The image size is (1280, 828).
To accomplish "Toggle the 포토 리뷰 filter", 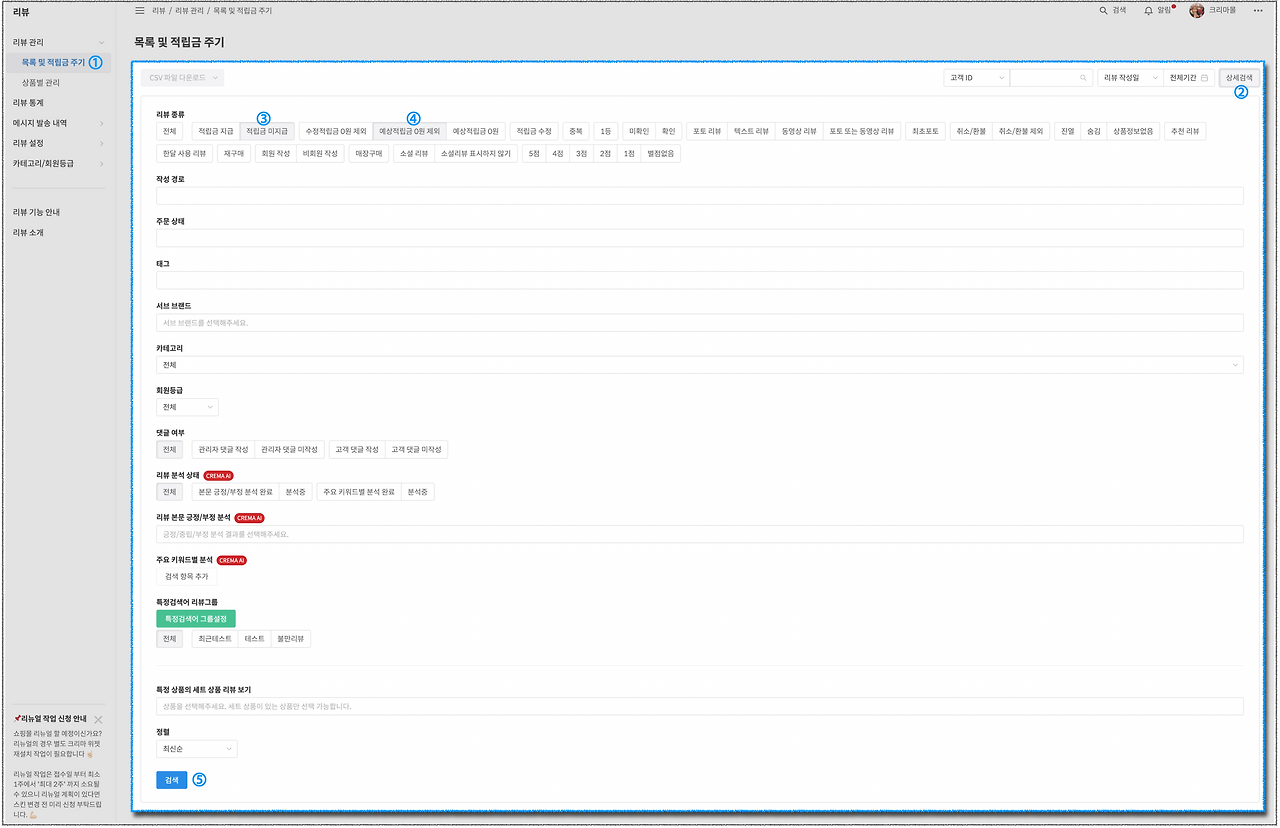I will [707, 131].
